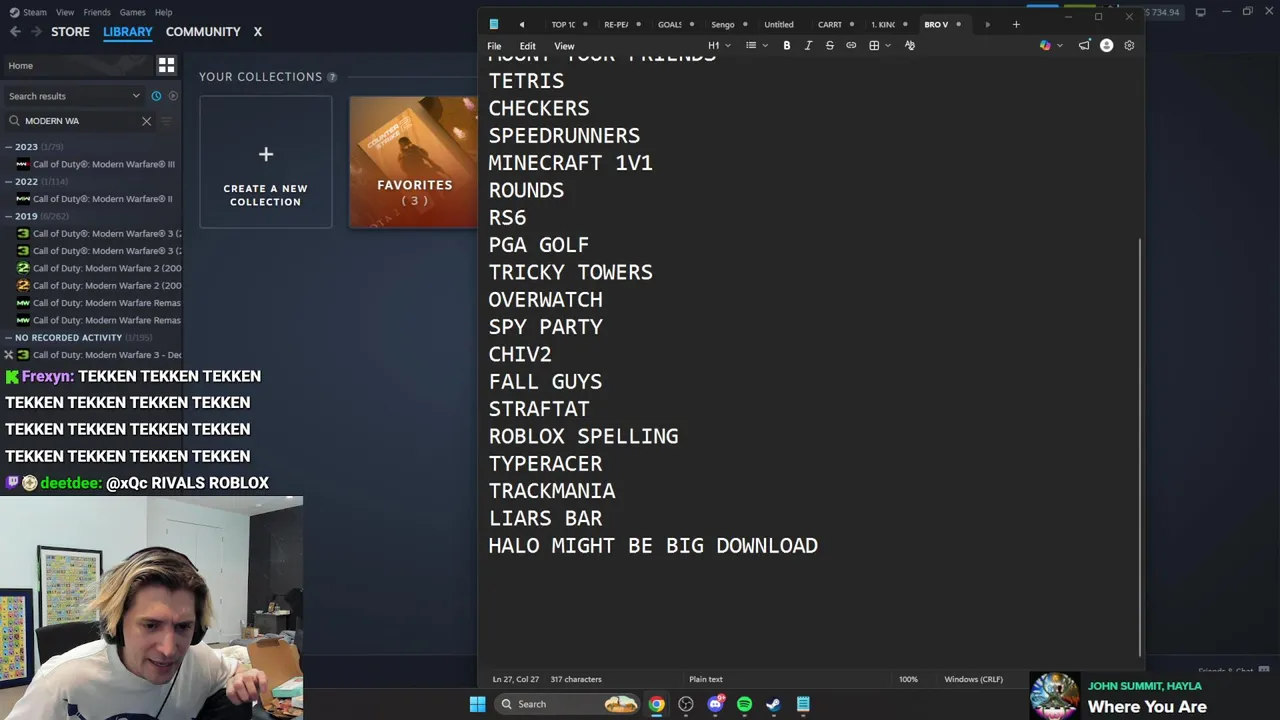The width and height of the screenshot is (1280, 720).
Task: Open the H1 heading dropdown
Action: [x=719, y=45]
